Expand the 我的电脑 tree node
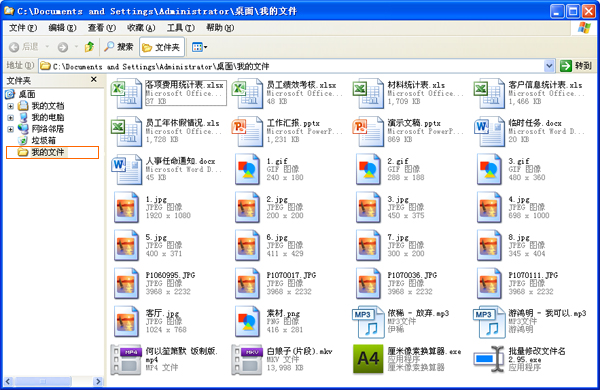The width and height of the screenshot is (600, 390). tap(11, 117)
